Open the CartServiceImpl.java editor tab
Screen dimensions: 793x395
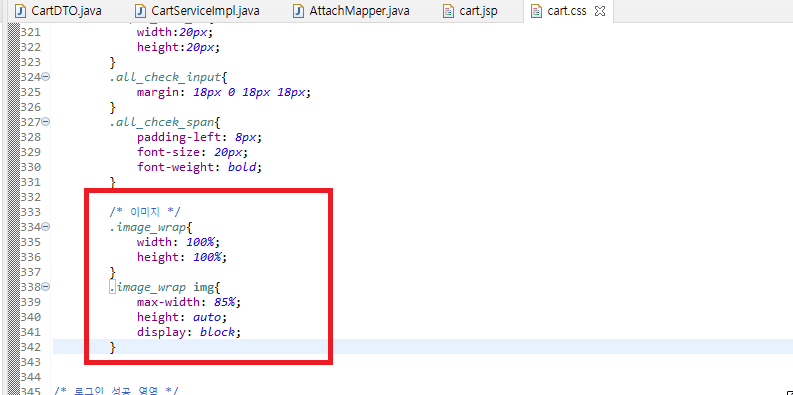pos(197,11)
